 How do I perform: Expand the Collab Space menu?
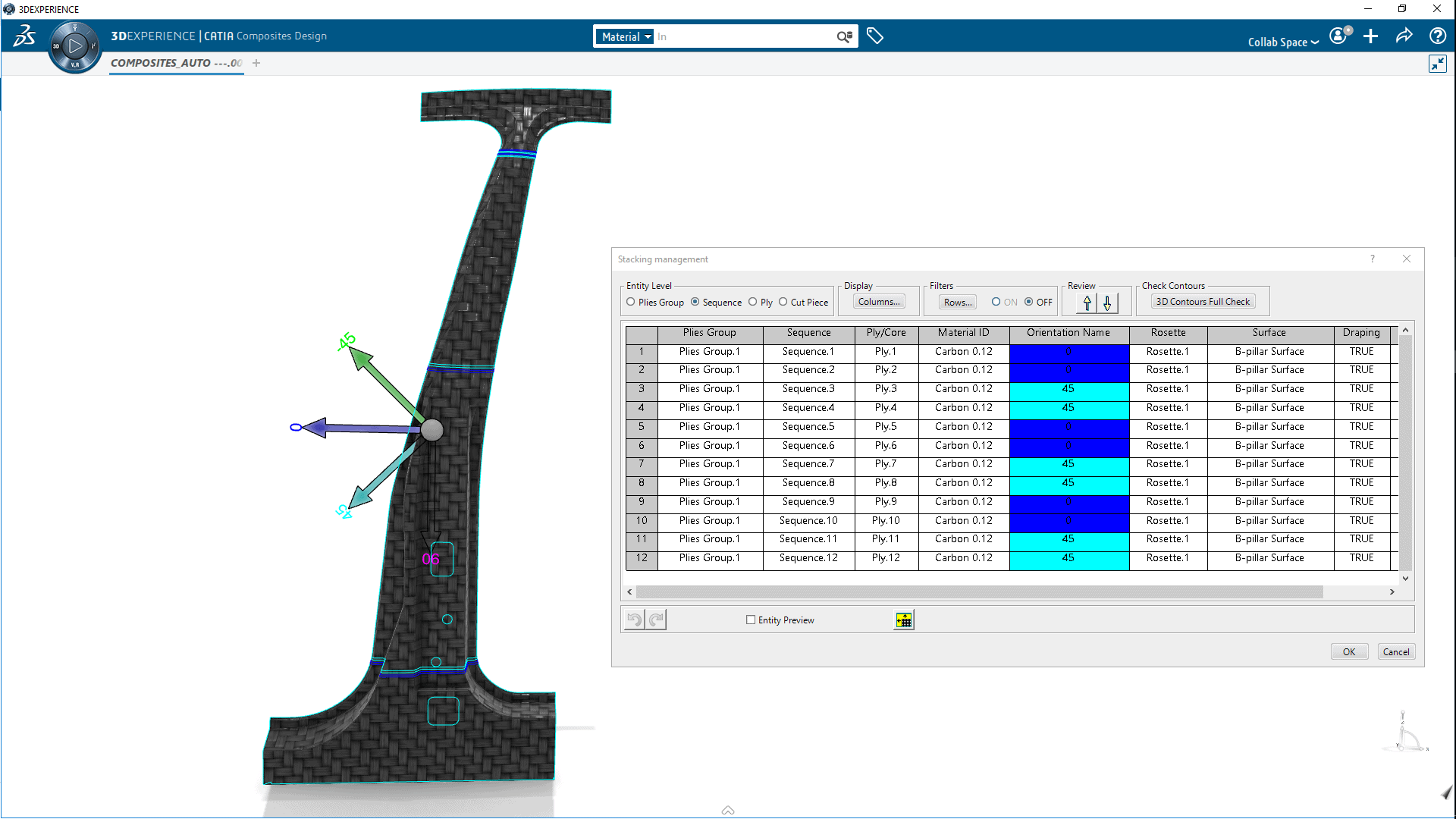click(1283, 42)
